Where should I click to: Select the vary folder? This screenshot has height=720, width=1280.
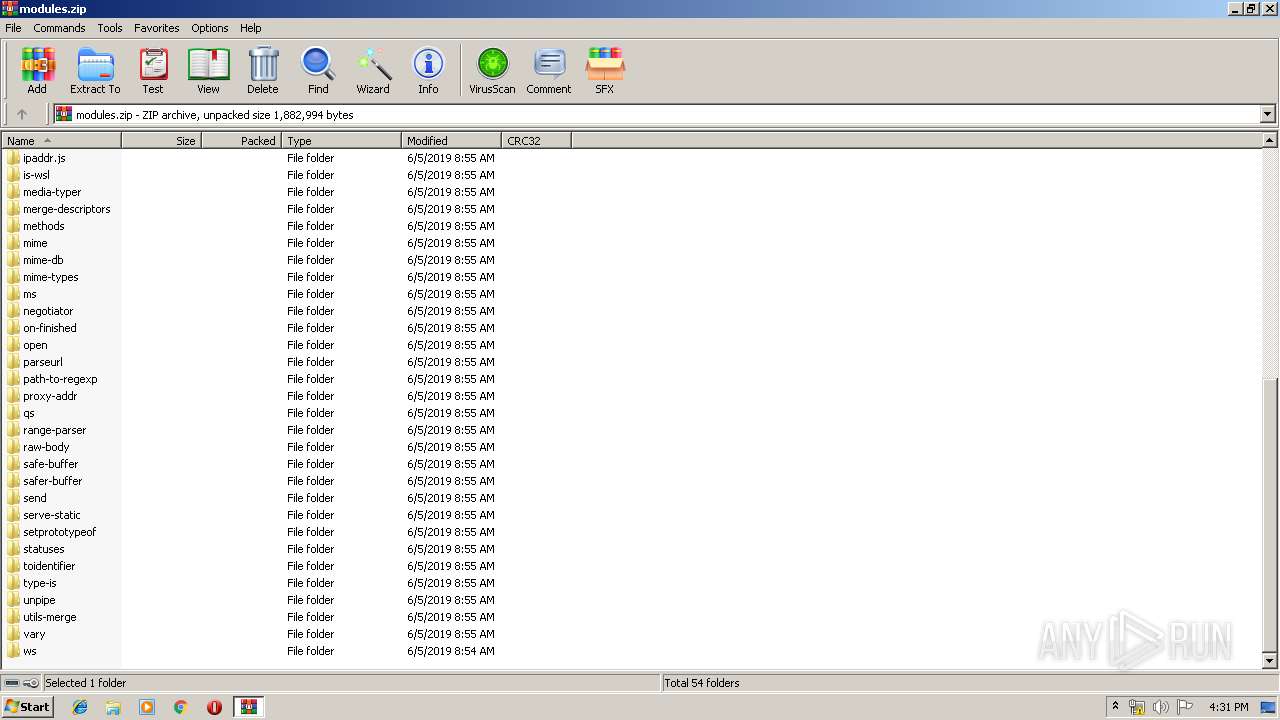click(x=34, y=634)
